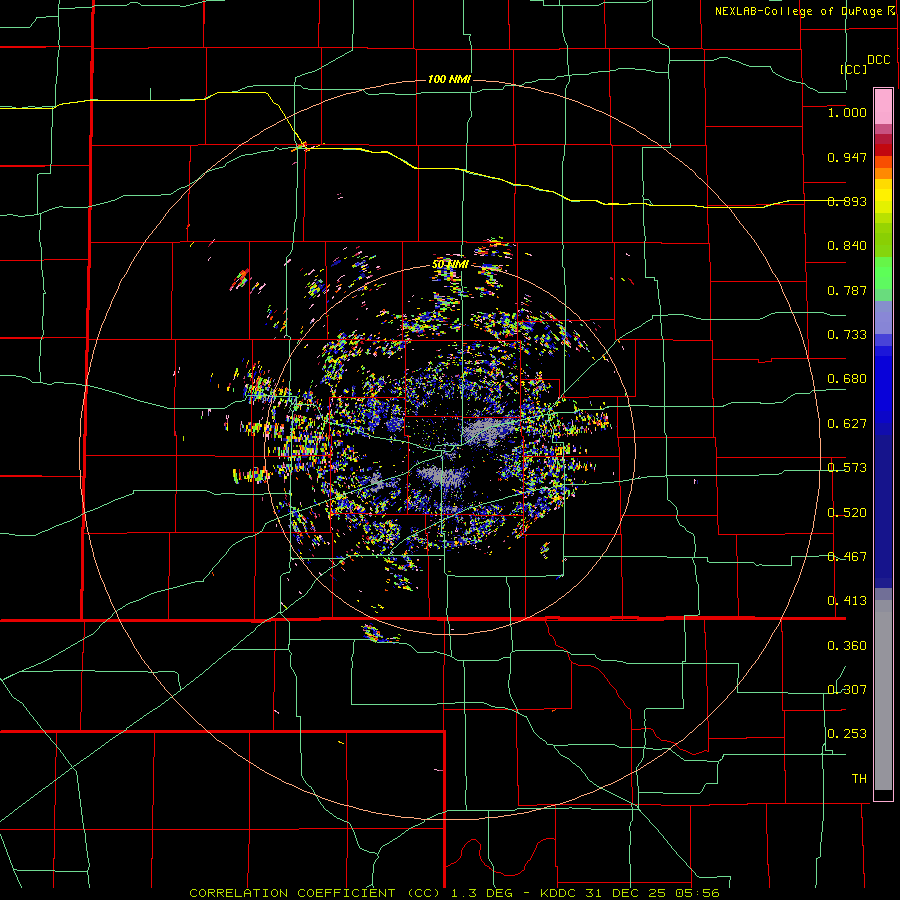Select the 0.787 scale value
The image size is (900, 900).
coord(847,290)
